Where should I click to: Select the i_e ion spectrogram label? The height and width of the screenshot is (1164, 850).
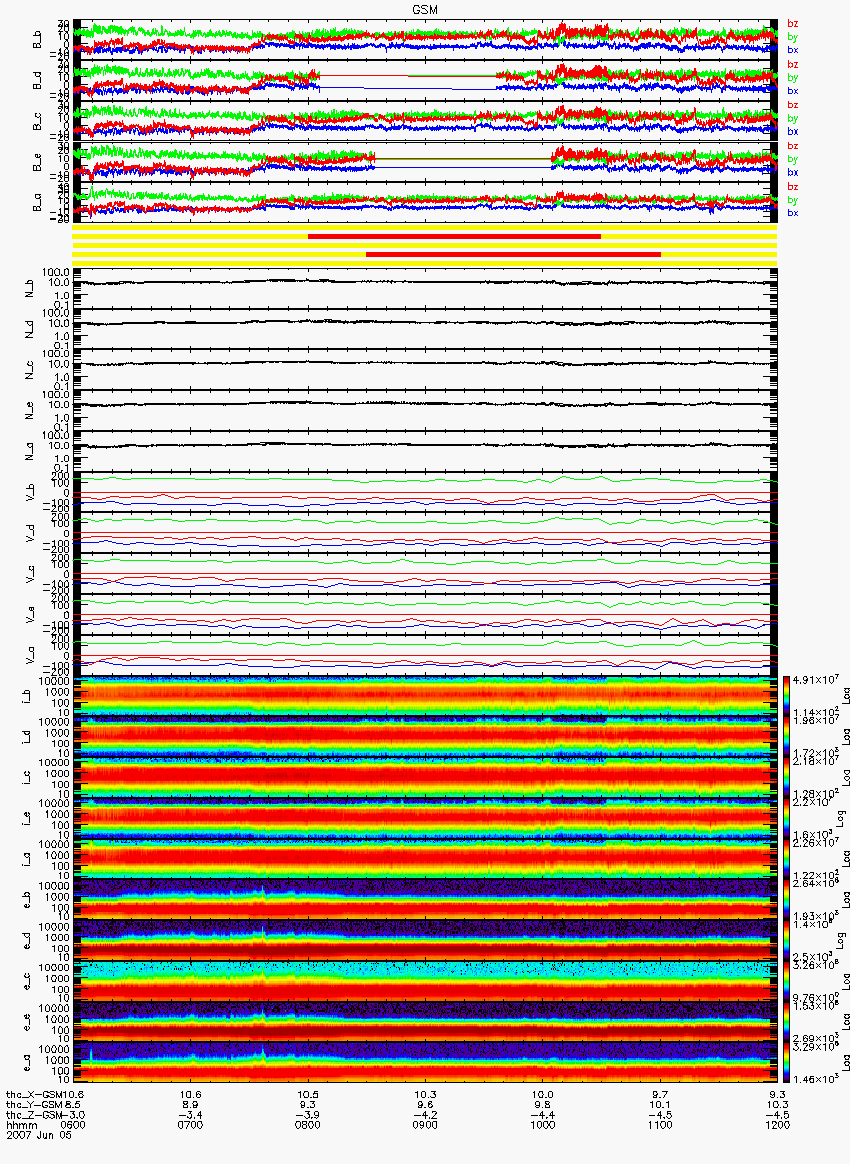tap(27, 820)
